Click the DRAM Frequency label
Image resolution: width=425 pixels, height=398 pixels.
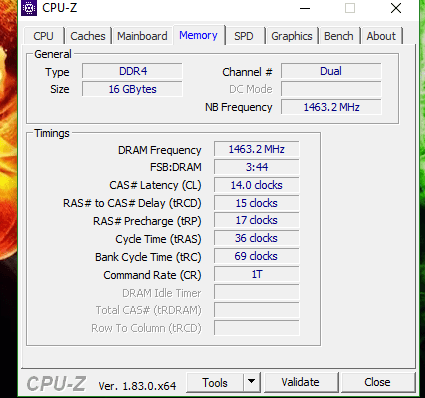160,150
